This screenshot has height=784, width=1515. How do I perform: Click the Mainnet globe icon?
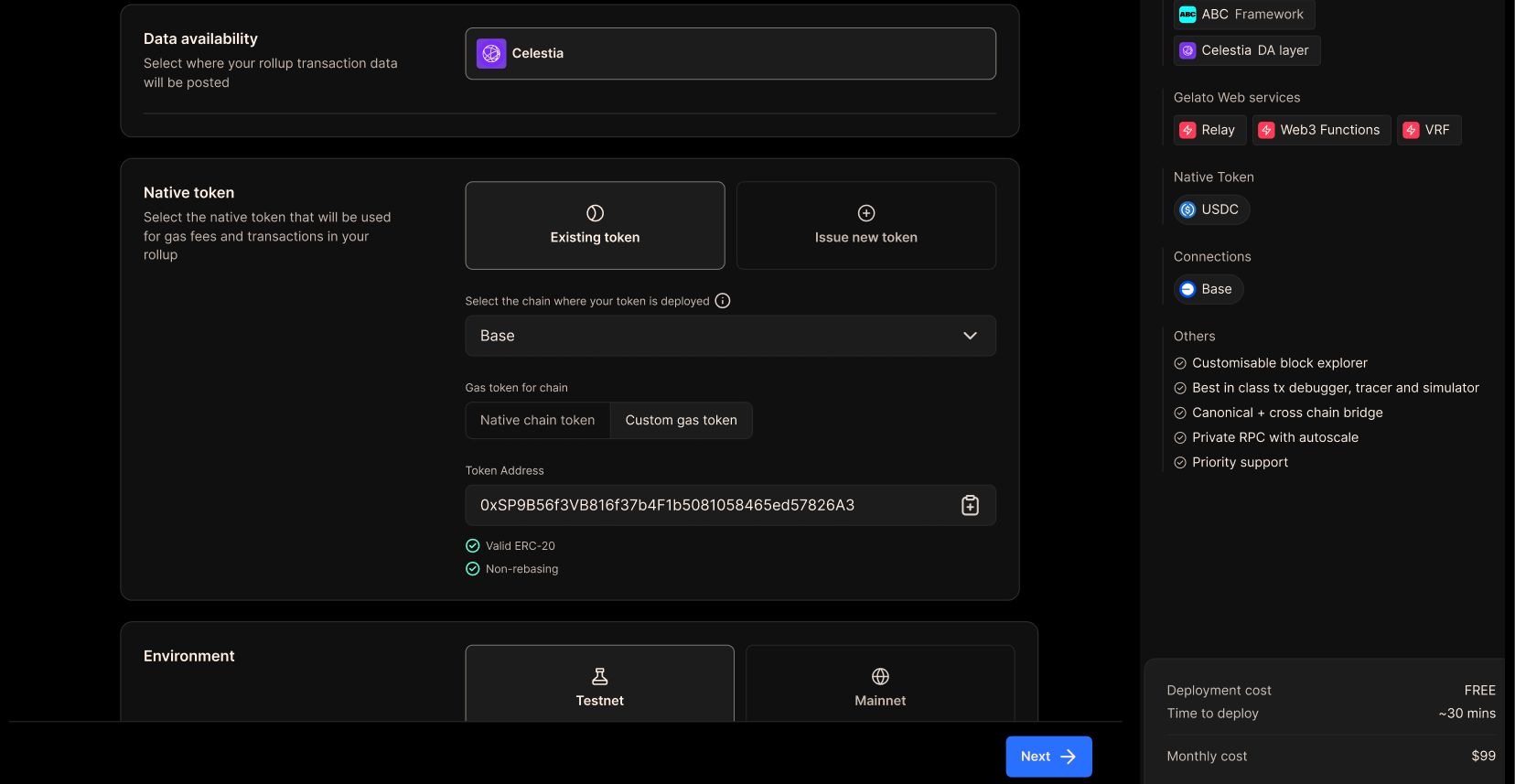click(x=880, y=676)
